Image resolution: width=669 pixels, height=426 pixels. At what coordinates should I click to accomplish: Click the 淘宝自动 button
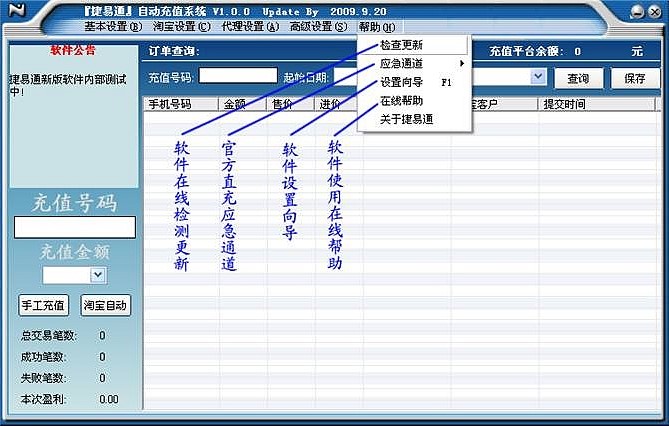105,305
